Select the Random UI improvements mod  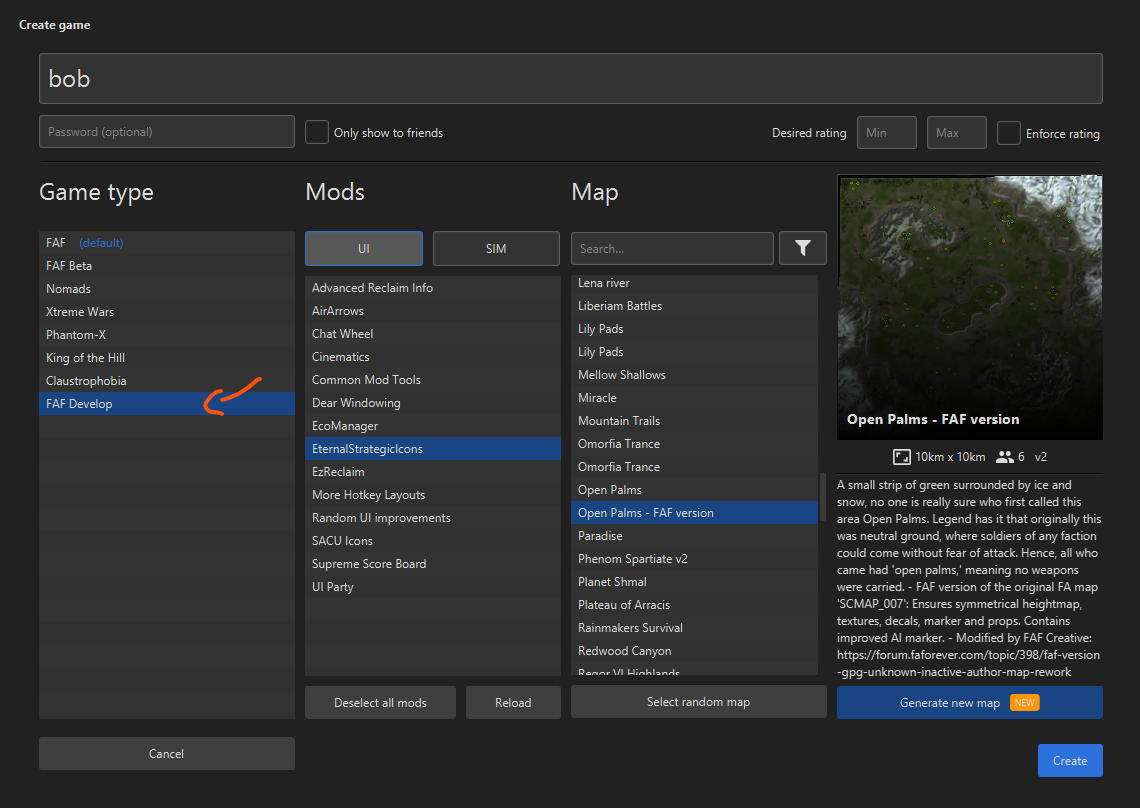pos(433,518)
